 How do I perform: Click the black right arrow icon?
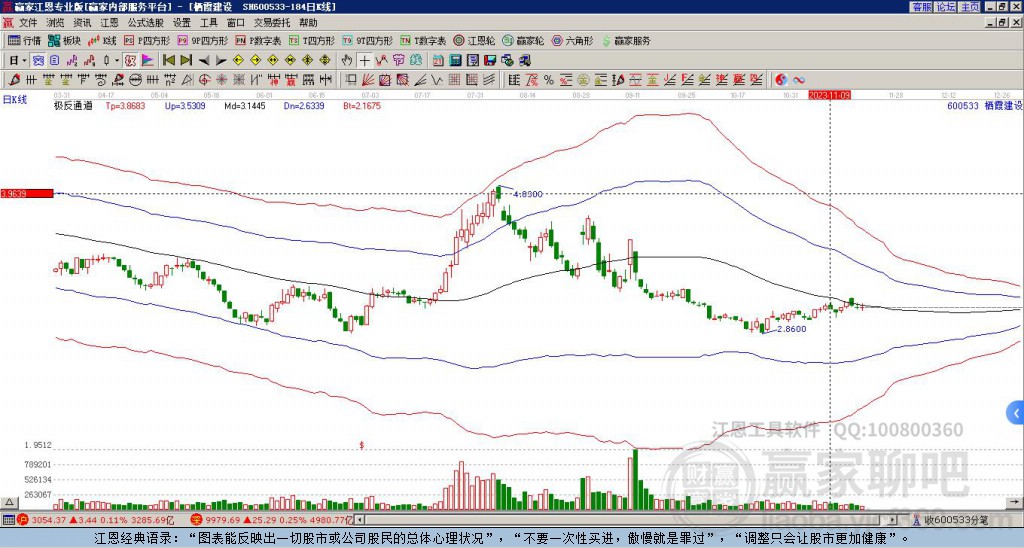coord(221,60)
